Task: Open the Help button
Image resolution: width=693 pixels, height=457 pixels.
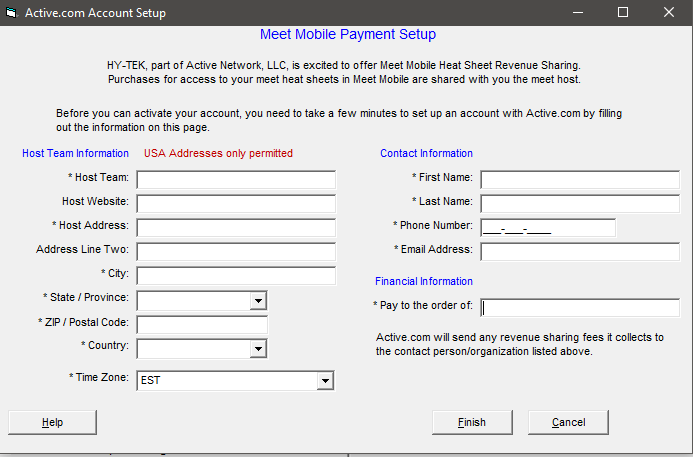Action: [52, 423]
